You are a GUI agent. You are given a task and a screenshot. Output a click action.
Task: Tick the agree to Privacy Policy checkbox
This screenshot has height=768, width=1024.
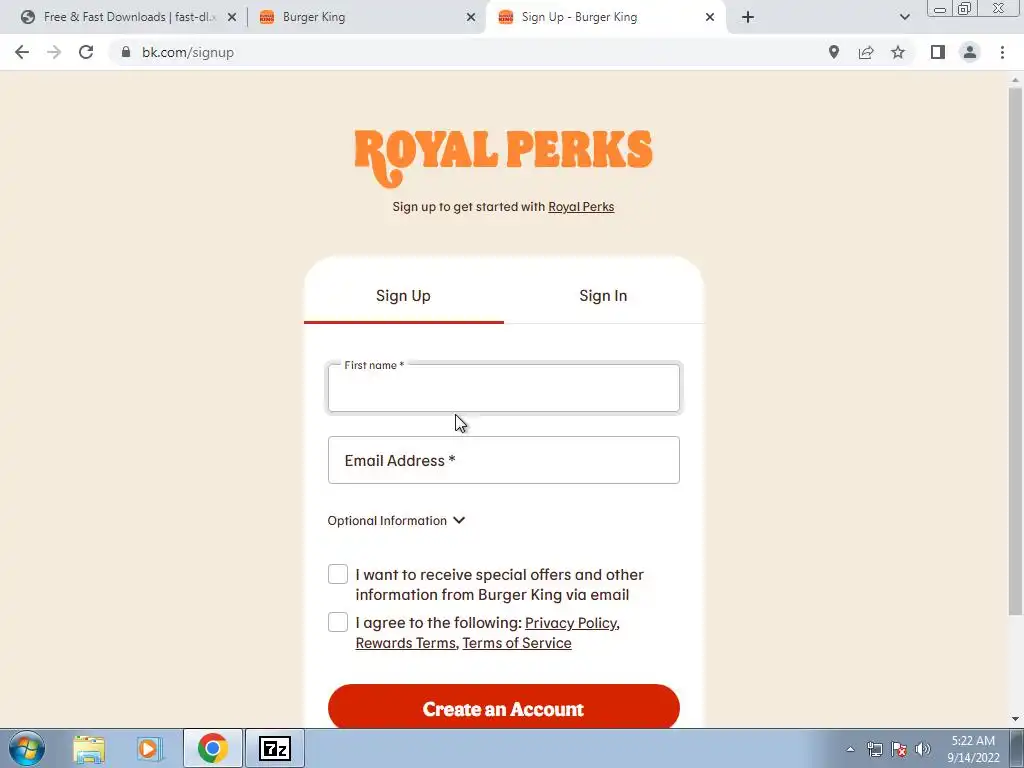(x=338, y=622)
